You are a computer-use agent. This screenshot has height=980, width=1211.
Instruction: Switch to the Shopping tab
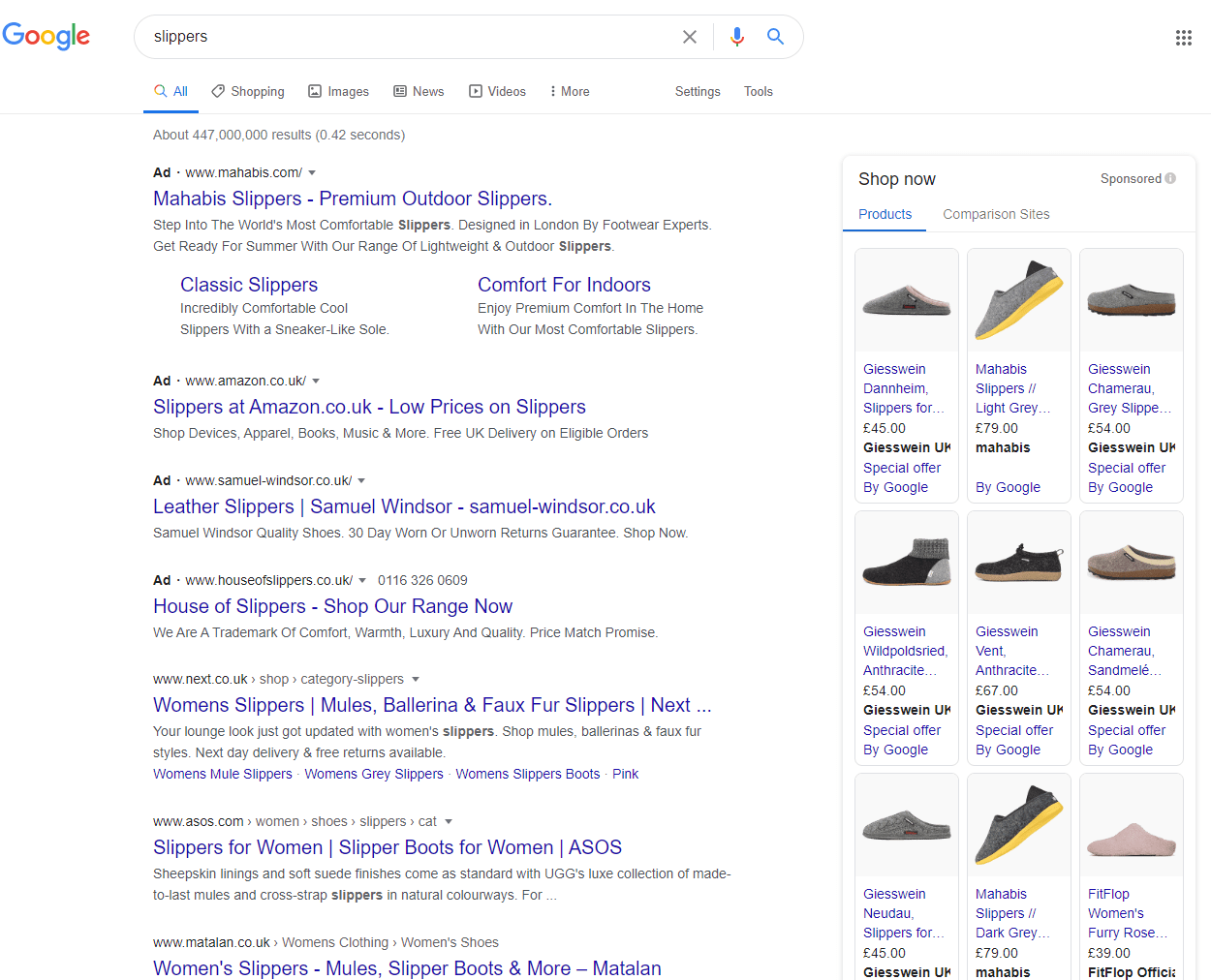pos(248,91)
